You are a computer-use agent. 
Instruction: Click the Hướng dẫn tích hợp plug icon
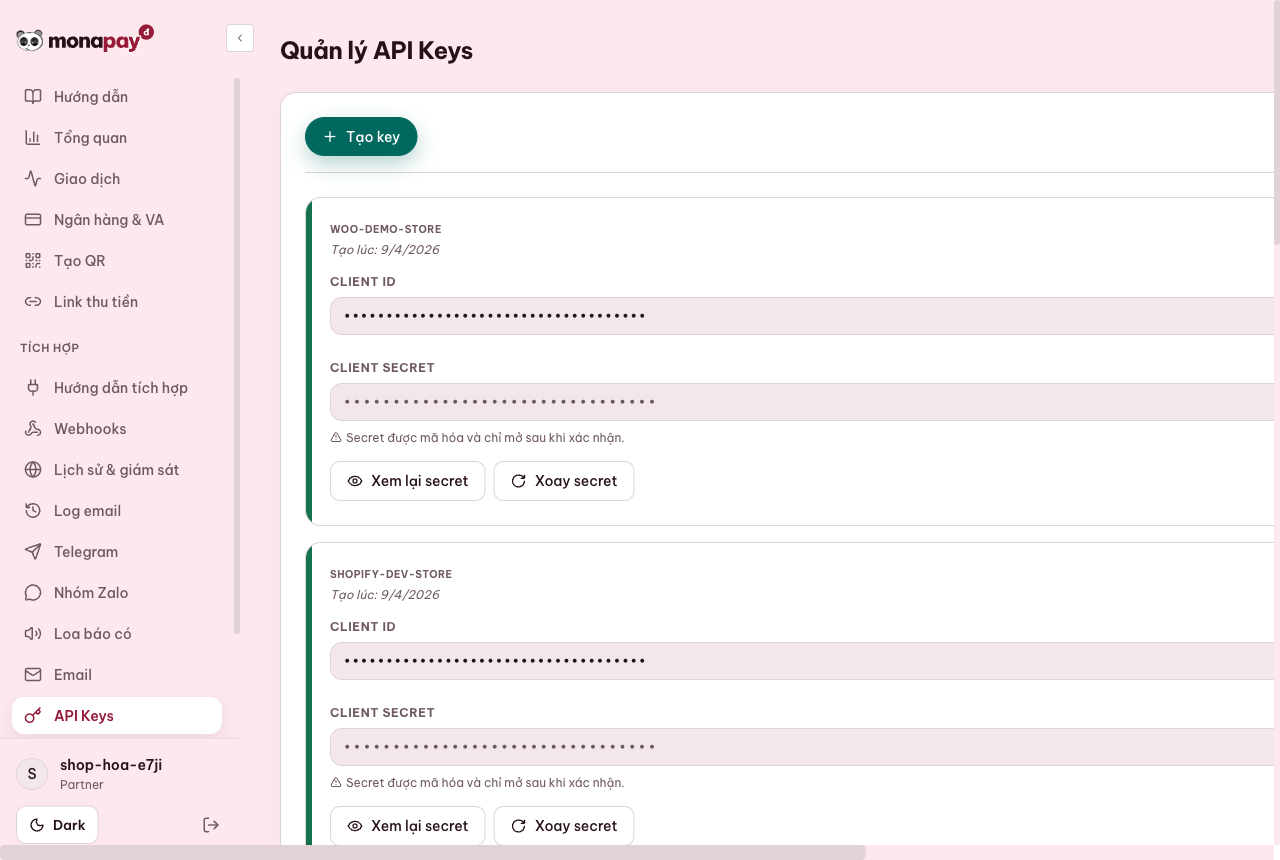[33, 388]
